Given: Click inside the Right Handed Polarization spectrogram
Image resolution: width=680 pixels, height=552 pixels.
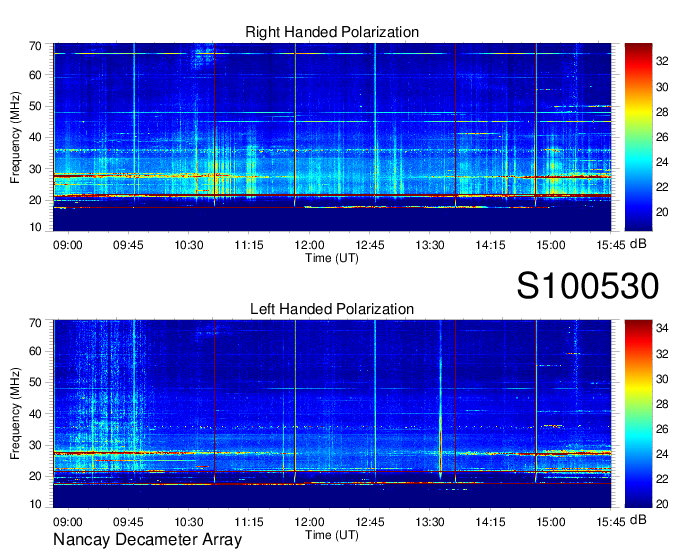Looking at the screenshot, I should 332,137.
